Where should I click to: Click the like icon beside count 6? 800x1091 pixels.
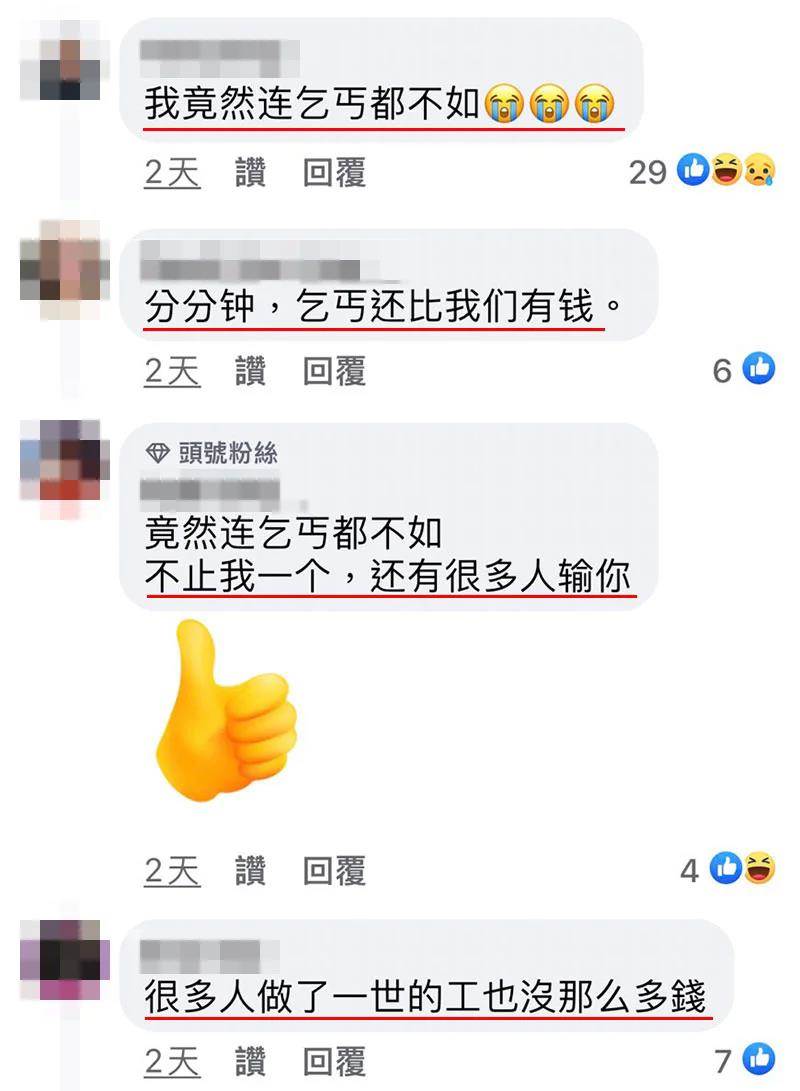tap(759, 369)
